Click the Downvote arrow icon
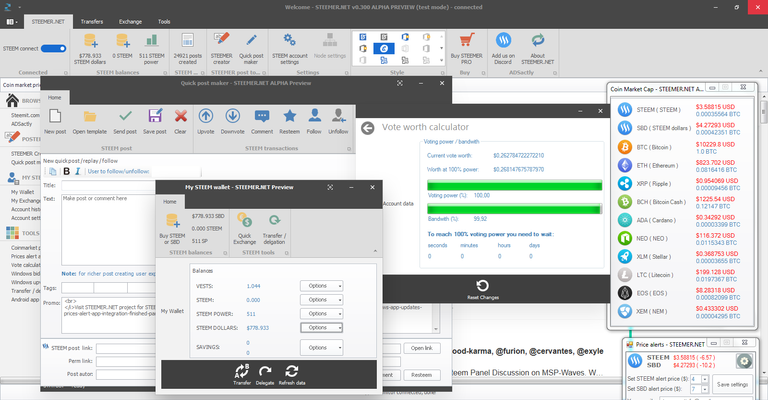 click(233, 121)
